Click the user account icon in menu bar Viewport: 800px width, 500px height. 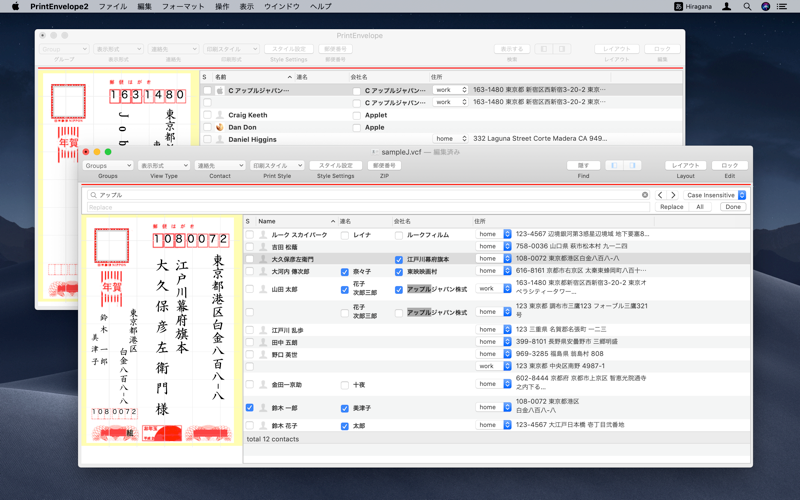tap(727, 7)
